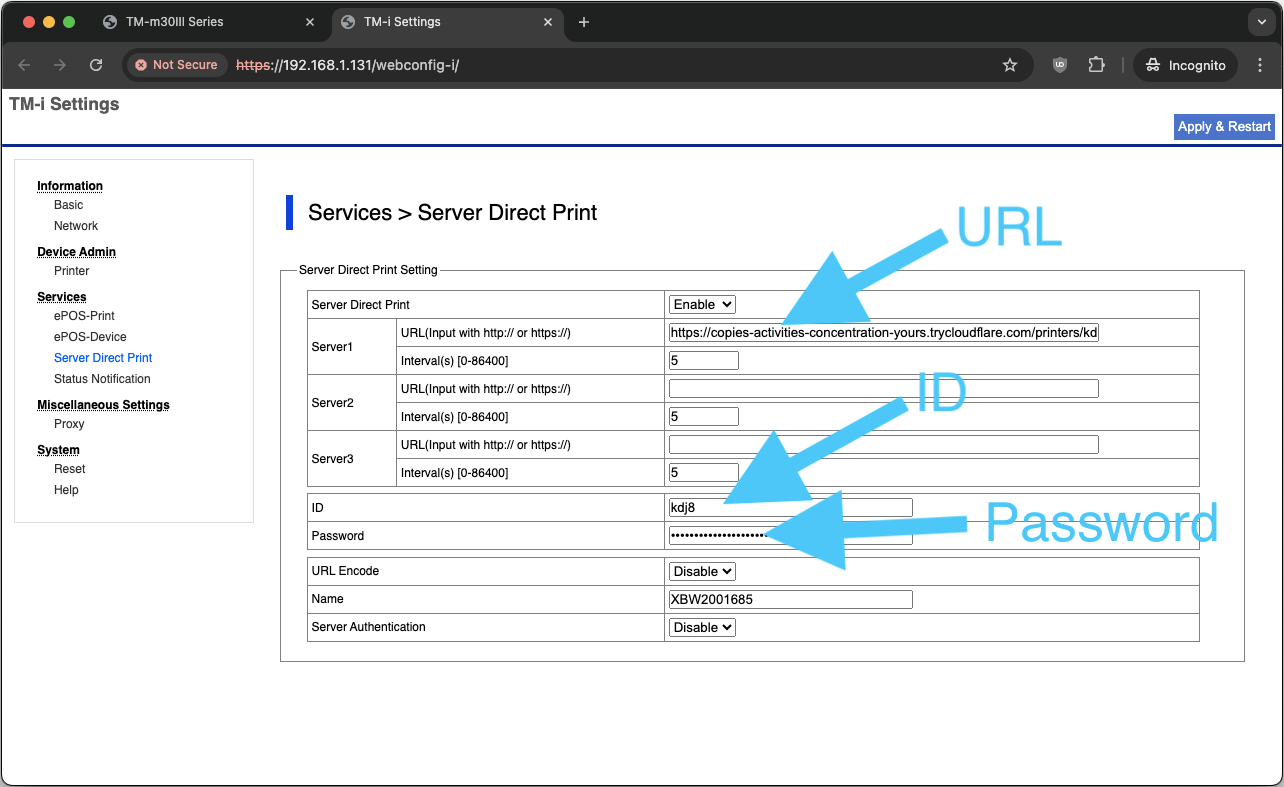Click the Apply & Restart button
This screenshot has height=787, width=1284.
[1224, 127]
